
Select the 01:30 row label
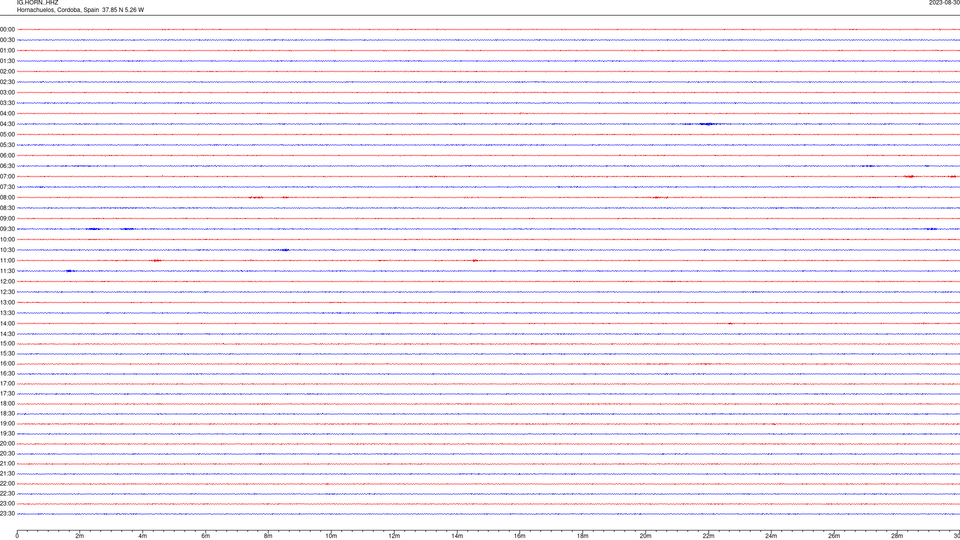pyautogui.click(x=7, y=61)
